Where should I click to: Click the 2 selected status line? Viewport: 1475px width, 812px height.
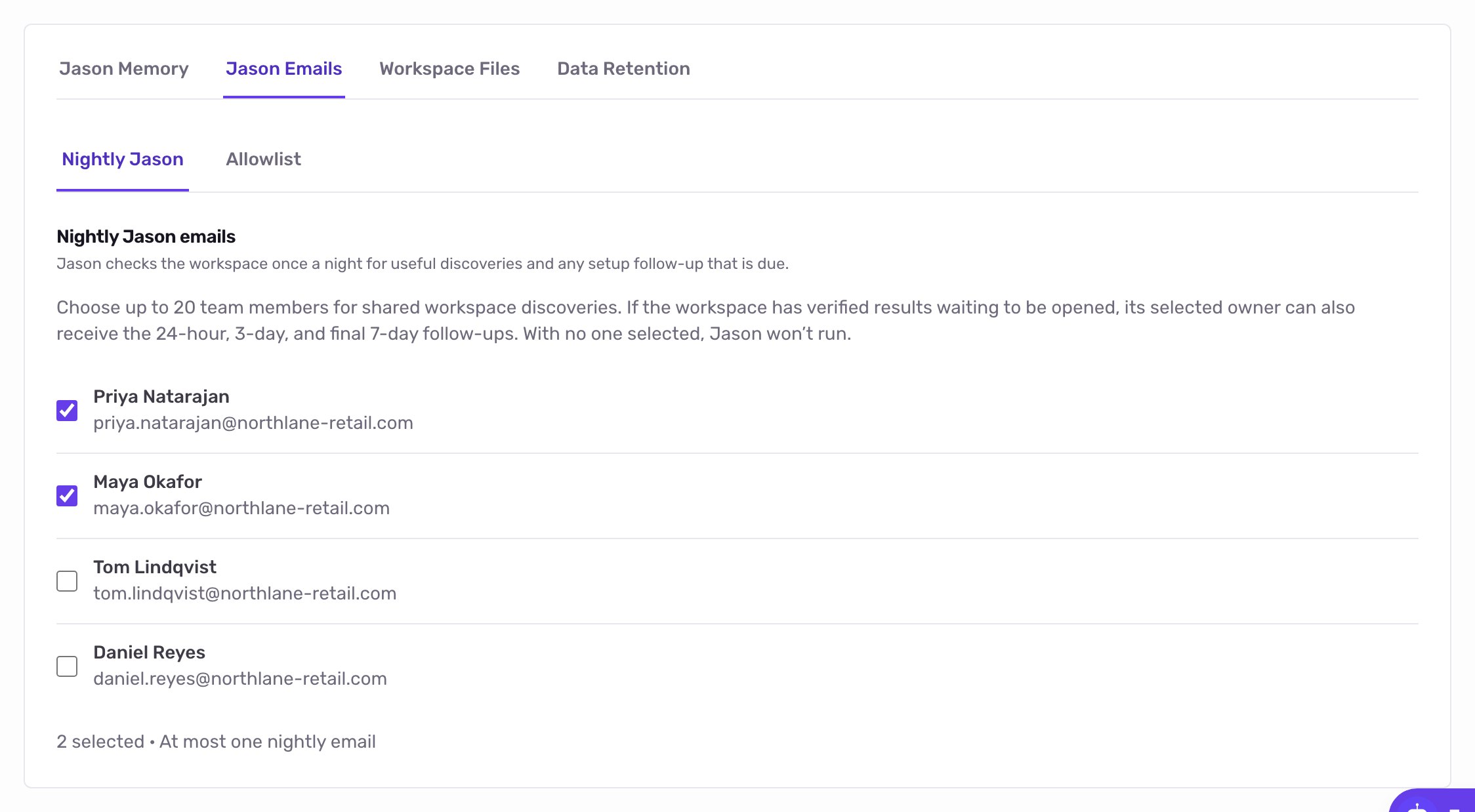216,742
